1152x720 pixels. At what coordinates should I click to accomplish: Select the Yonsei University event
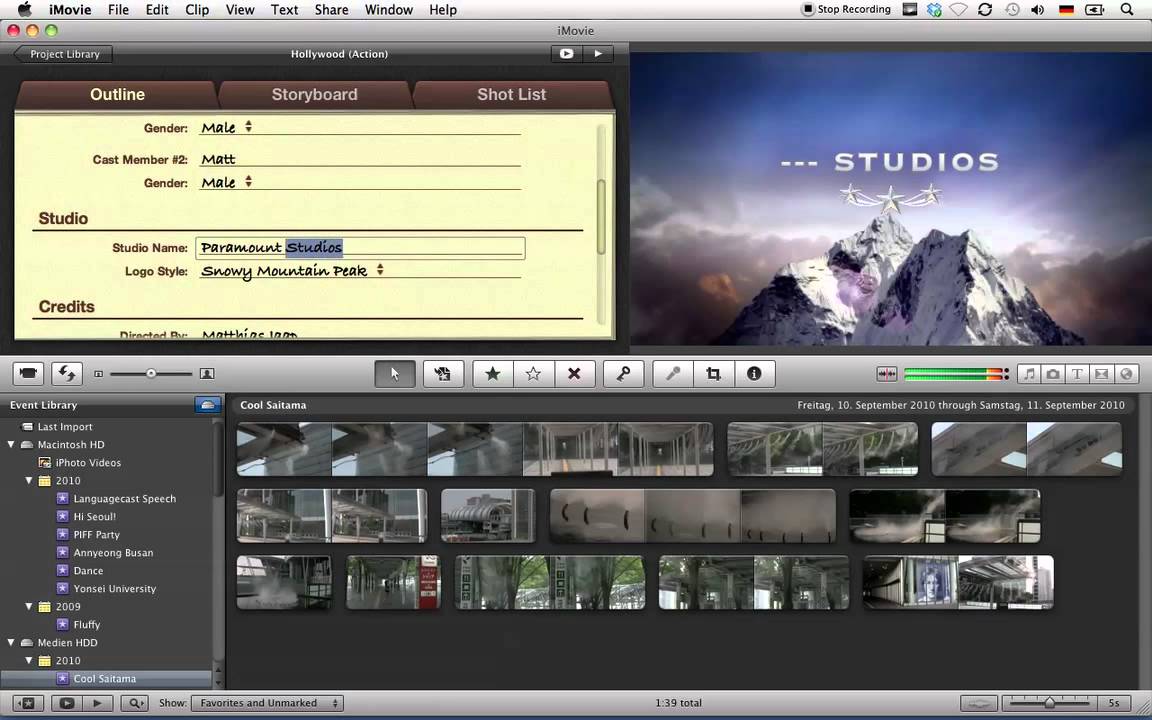pyautogui.click(x=115, y=588)
